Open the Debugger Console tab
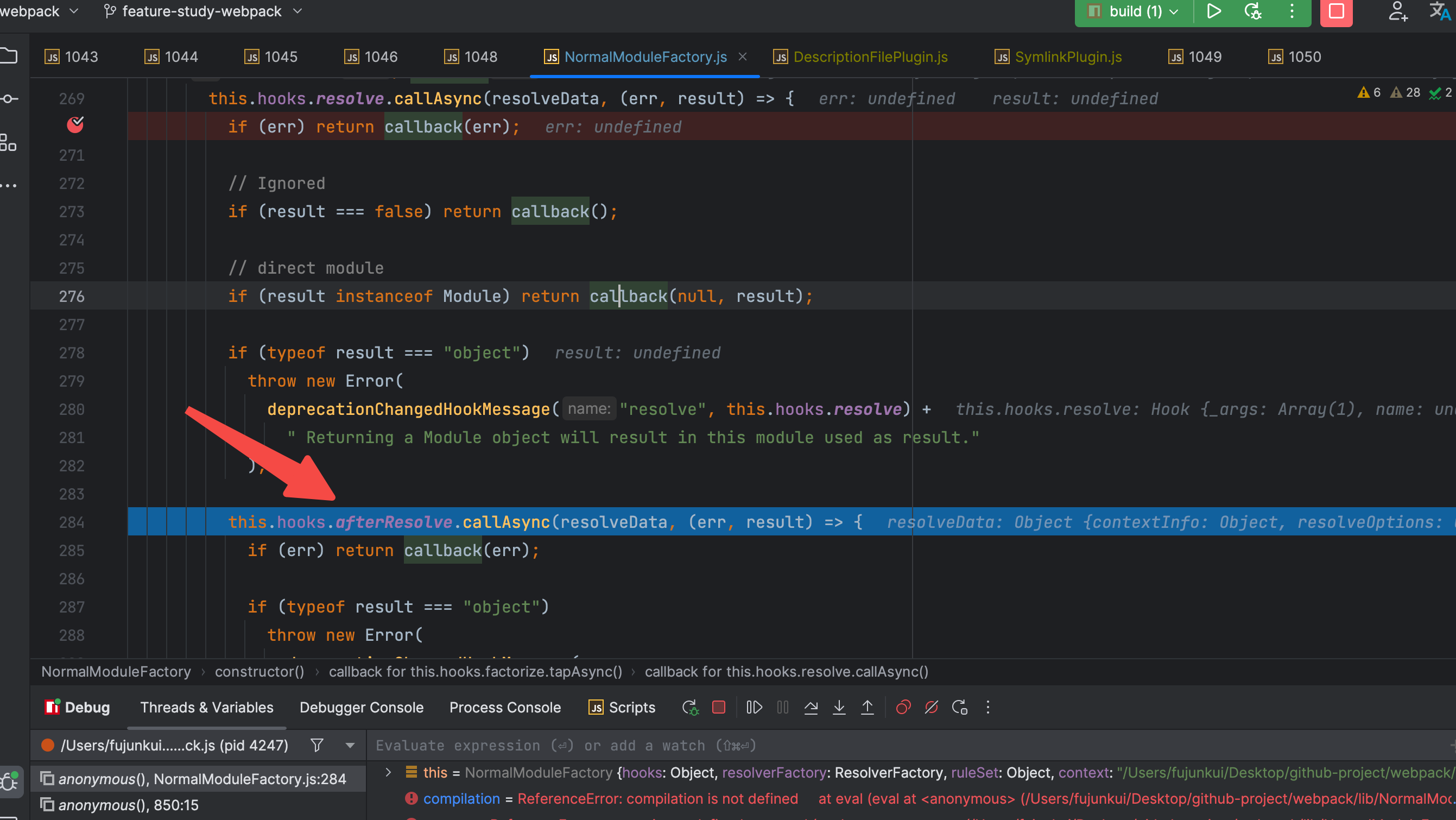This screenshot has height=820, width=1456. coord(361,708)
